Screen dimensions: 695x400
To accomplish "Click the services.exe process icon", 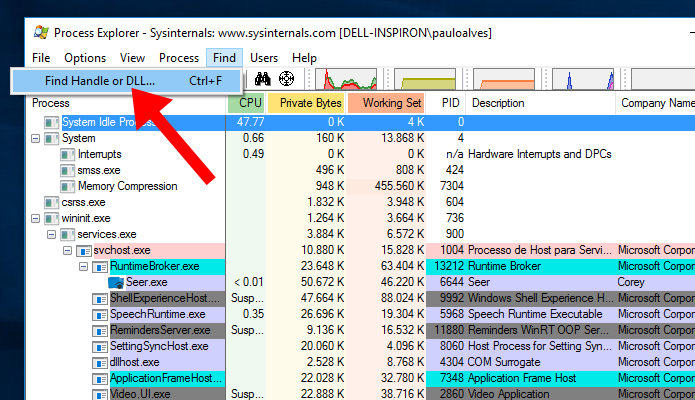I will click(x=67, y=234).
